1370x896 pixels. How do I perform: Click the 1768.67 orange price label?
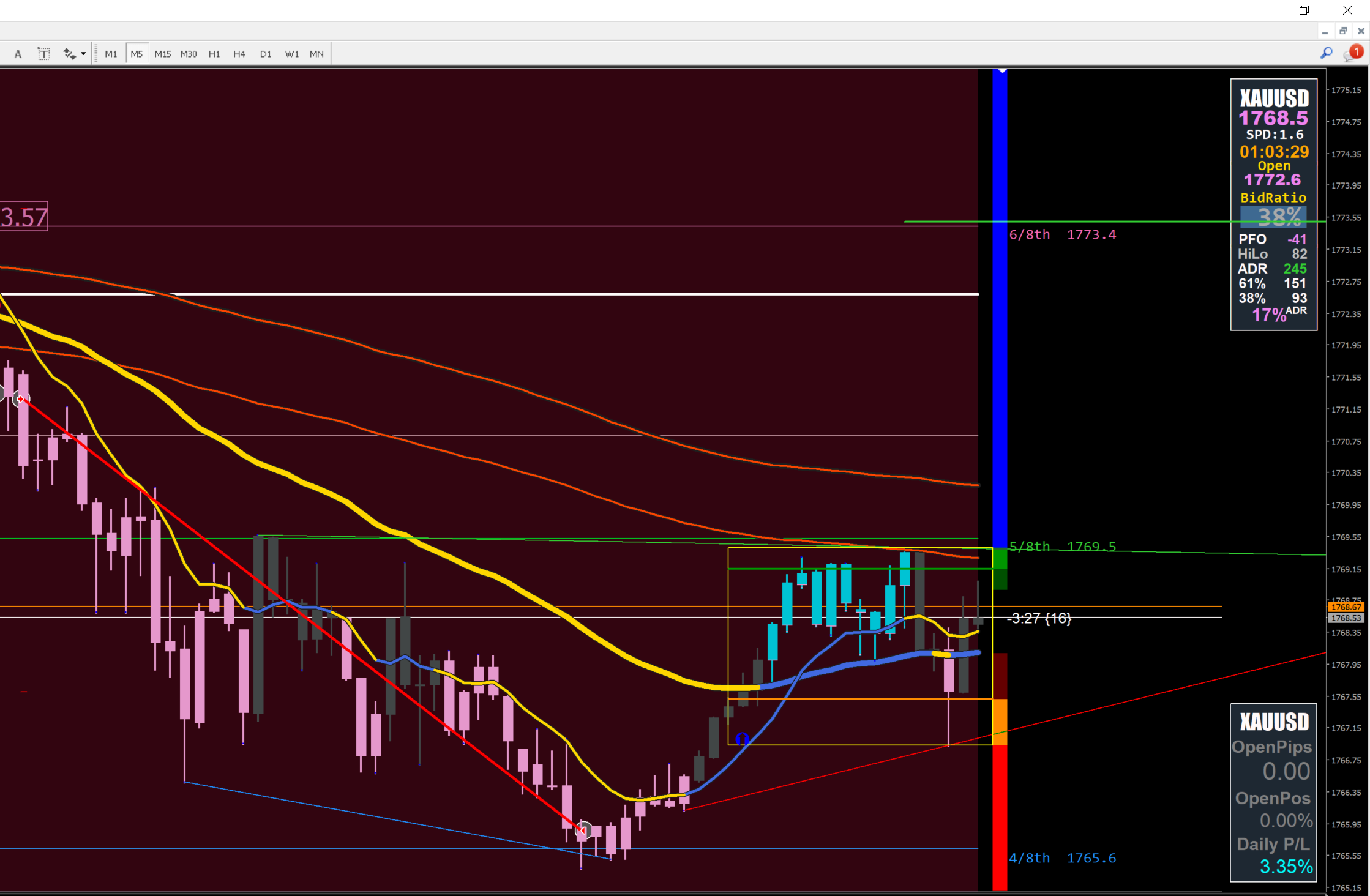[x=1346, y=607]
